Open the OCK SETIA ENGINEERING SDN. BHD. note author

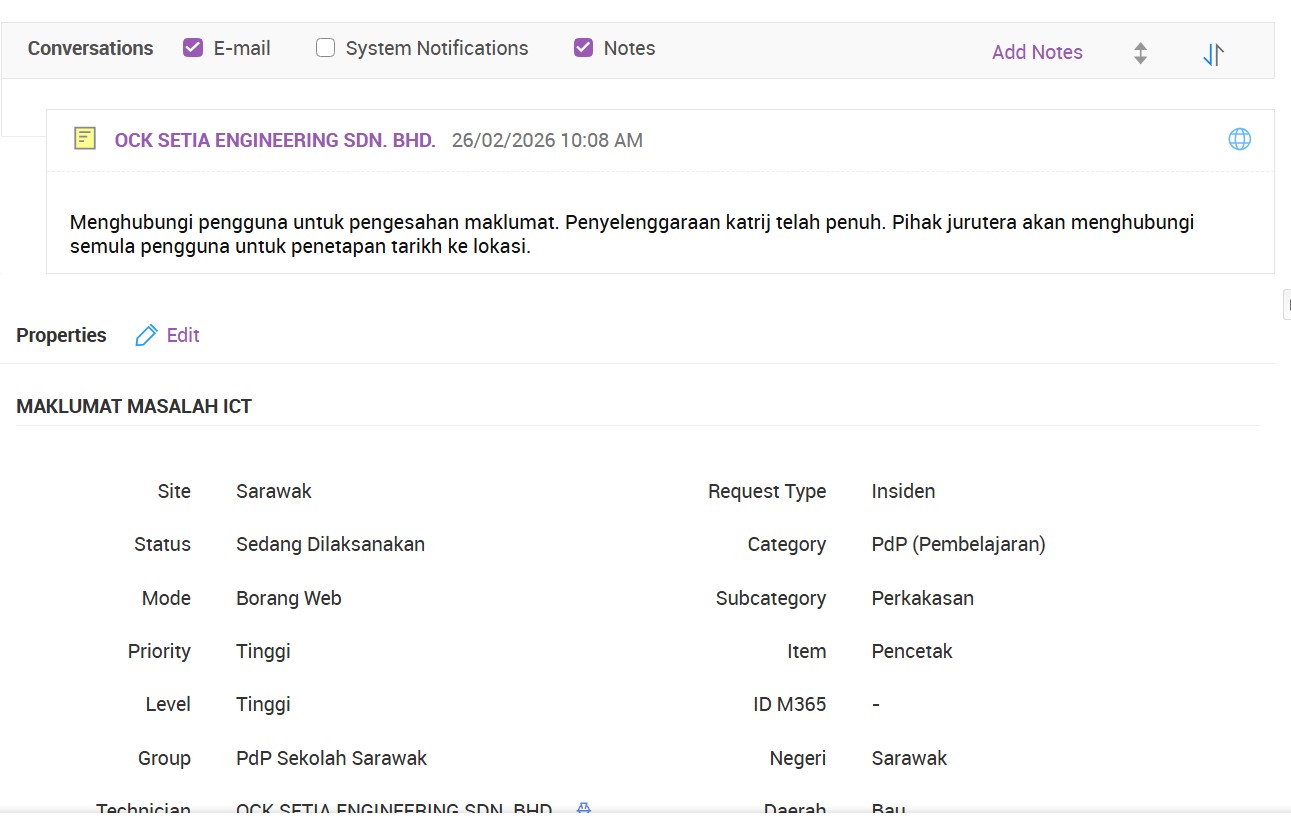click(275, 140)
